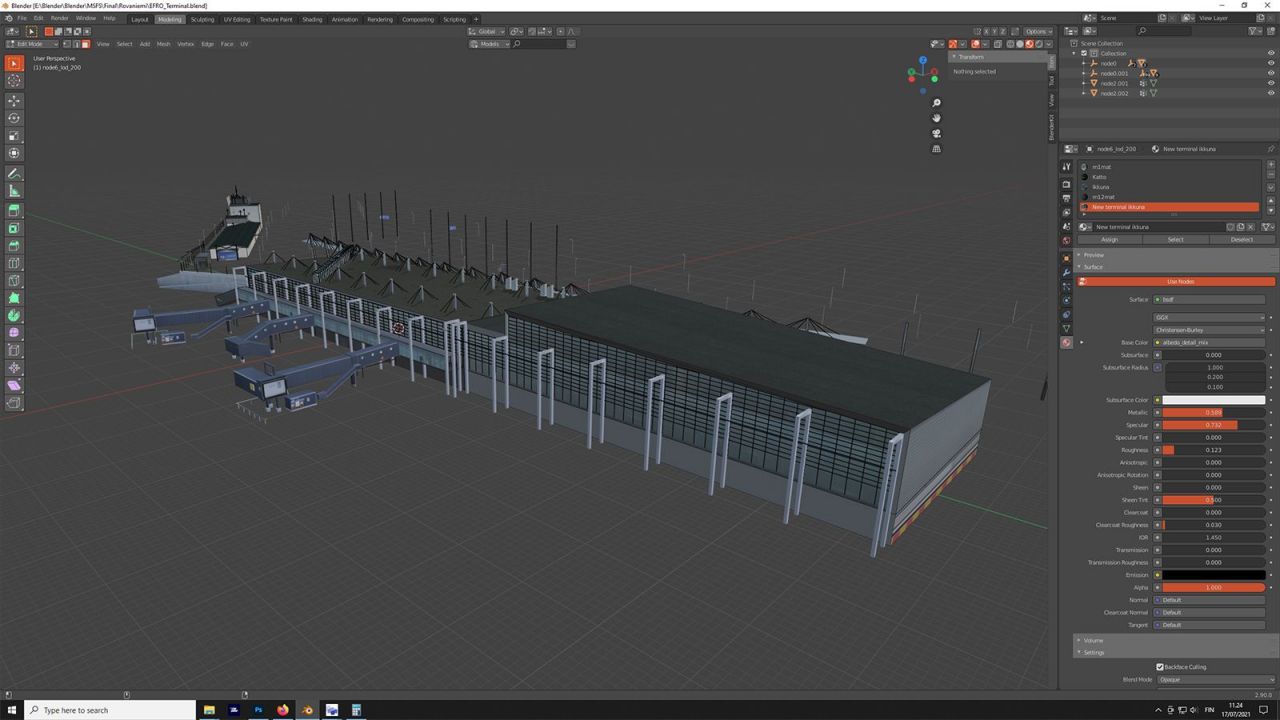Hide node0 via its eye icon
Viewport: 1280px width, 720px height.
tap(1271, 63)
